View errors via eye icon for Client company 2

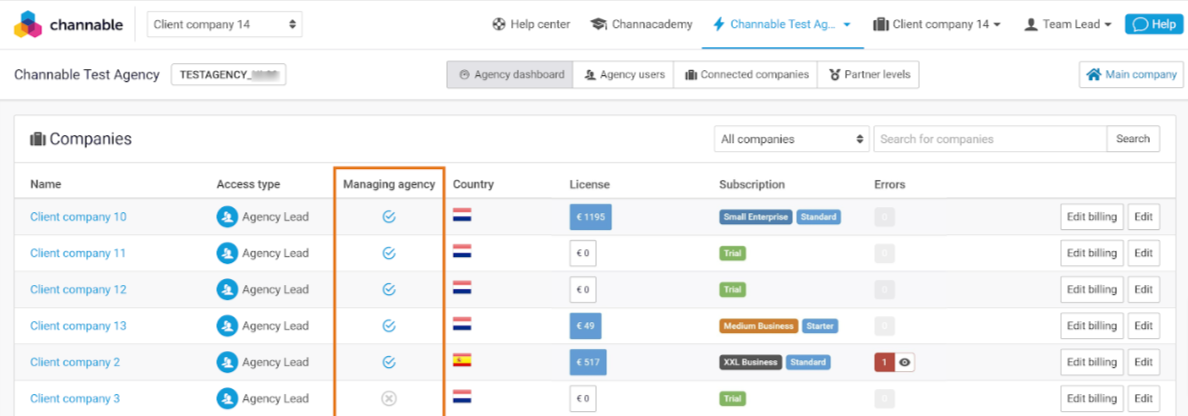click(x=905, y=363)
